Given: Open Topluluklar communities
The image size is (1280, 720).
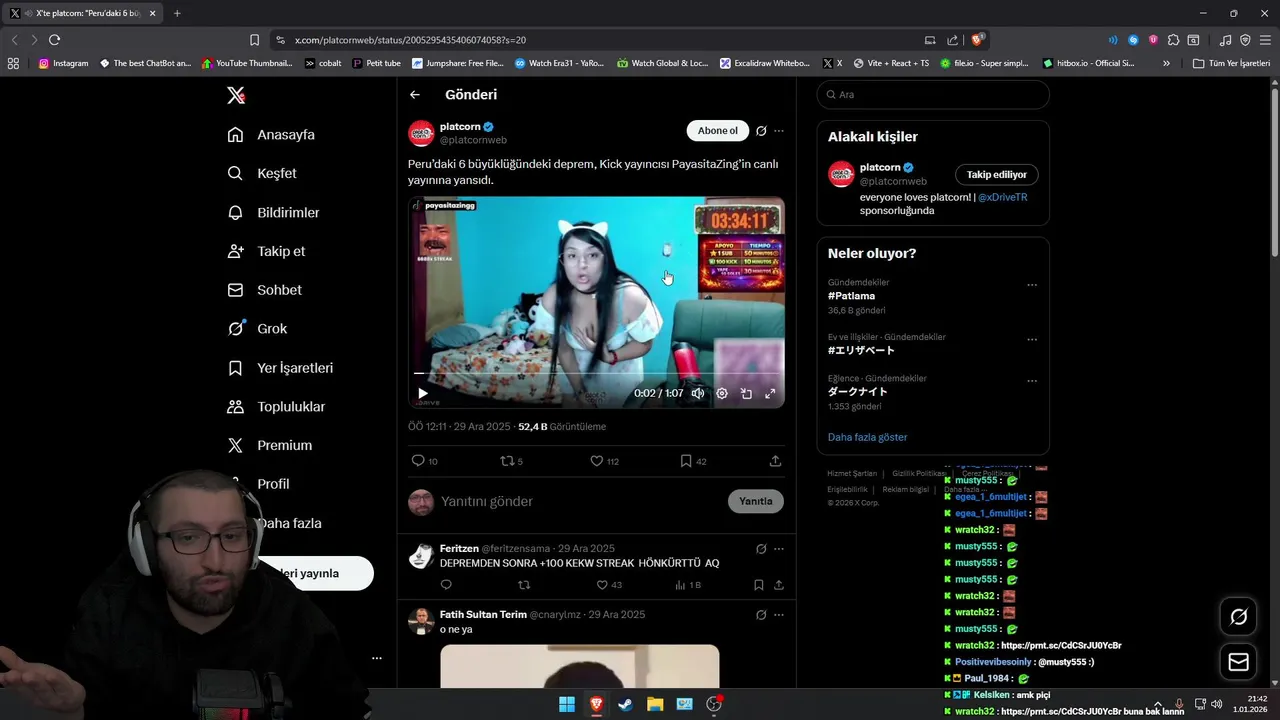Looking at the screenshot, I should pyautogui.click(x=276, y=407).
